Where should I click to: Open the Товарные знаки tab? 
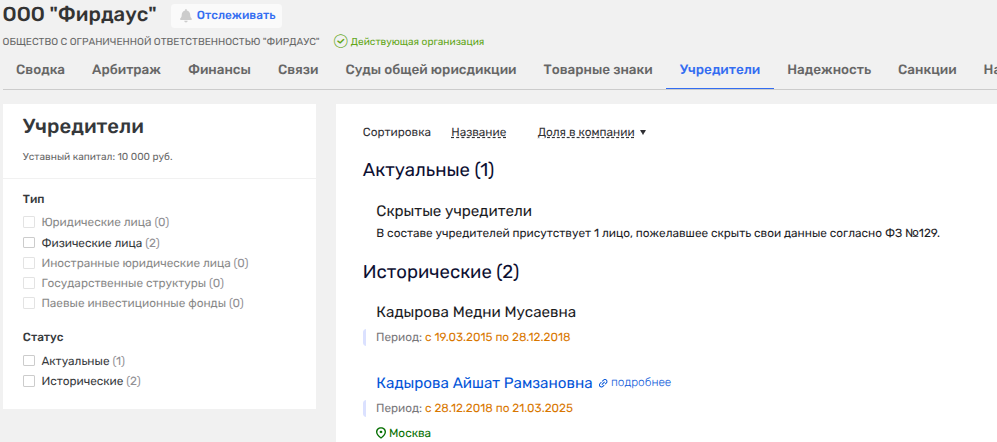point(598,70)
